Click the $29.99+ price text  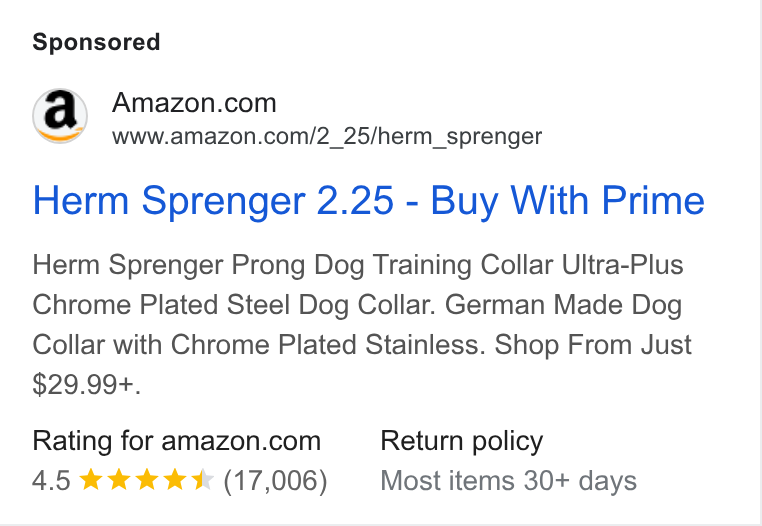coord(87,385)
